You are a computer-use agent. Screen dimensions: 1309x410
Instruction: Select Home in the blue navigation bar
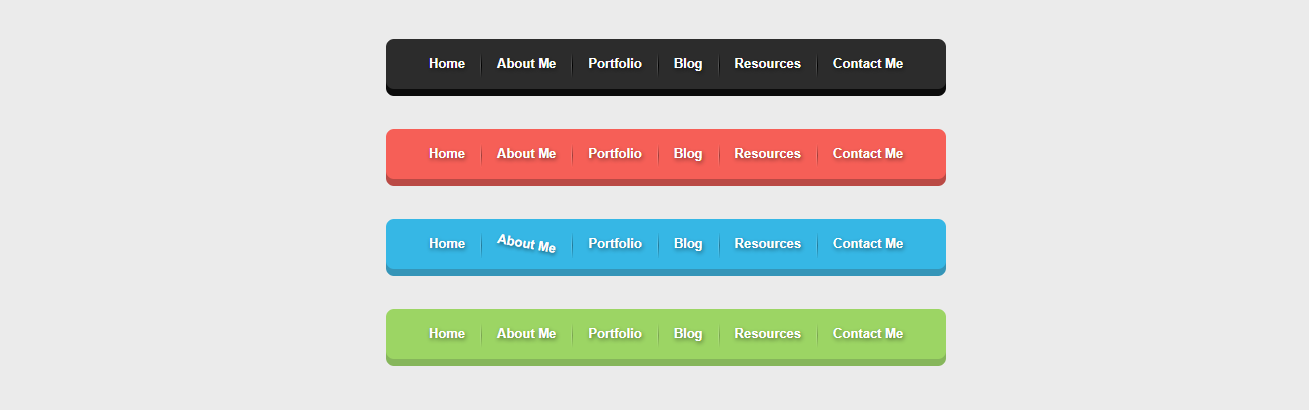[x=447, y=244]
